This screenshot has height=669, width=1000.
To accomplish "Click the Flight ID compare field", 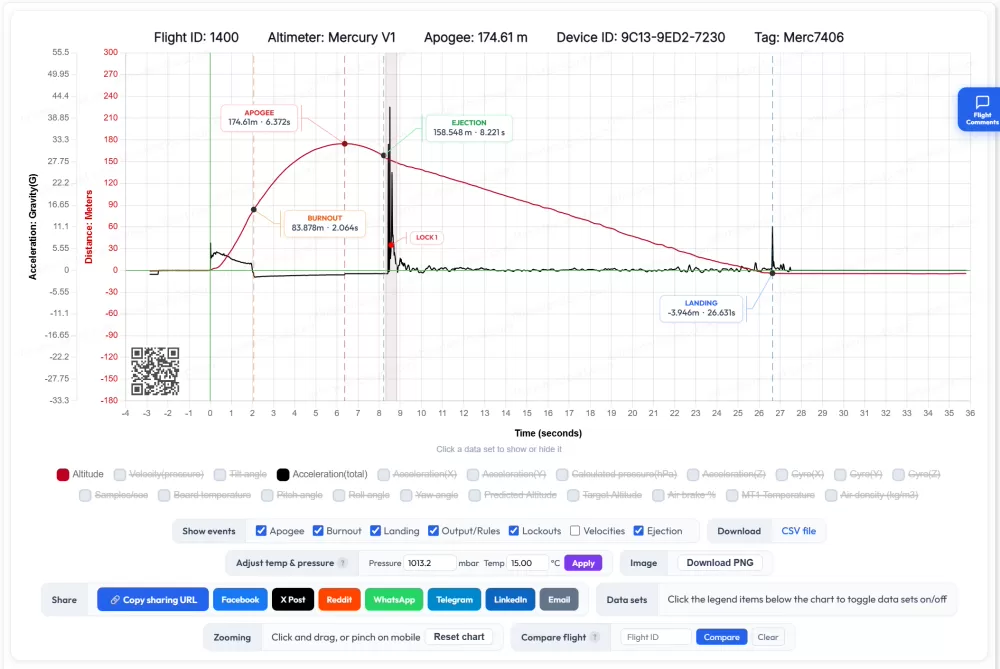I will pos(655,637).
